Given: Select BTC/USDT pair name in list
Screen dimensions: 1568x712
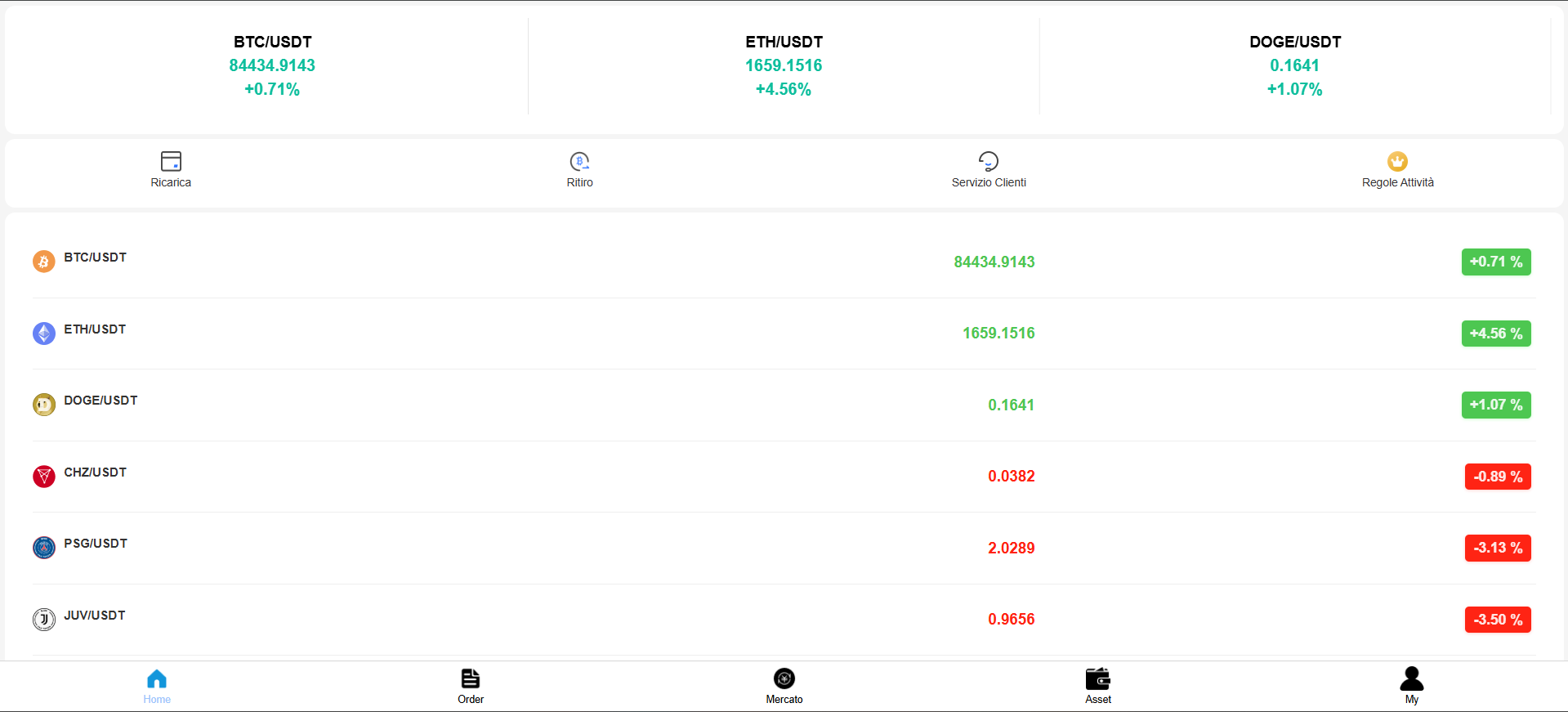Looking at the screenshot, I should click(96, 257).
